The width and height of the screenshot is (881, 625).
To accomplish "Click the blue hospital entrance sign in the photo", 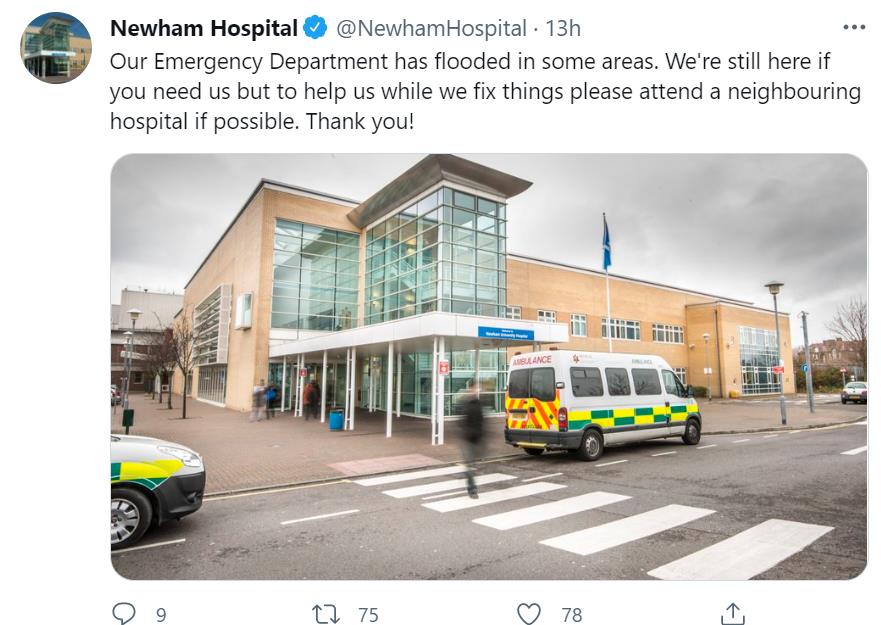I will 506,333.
